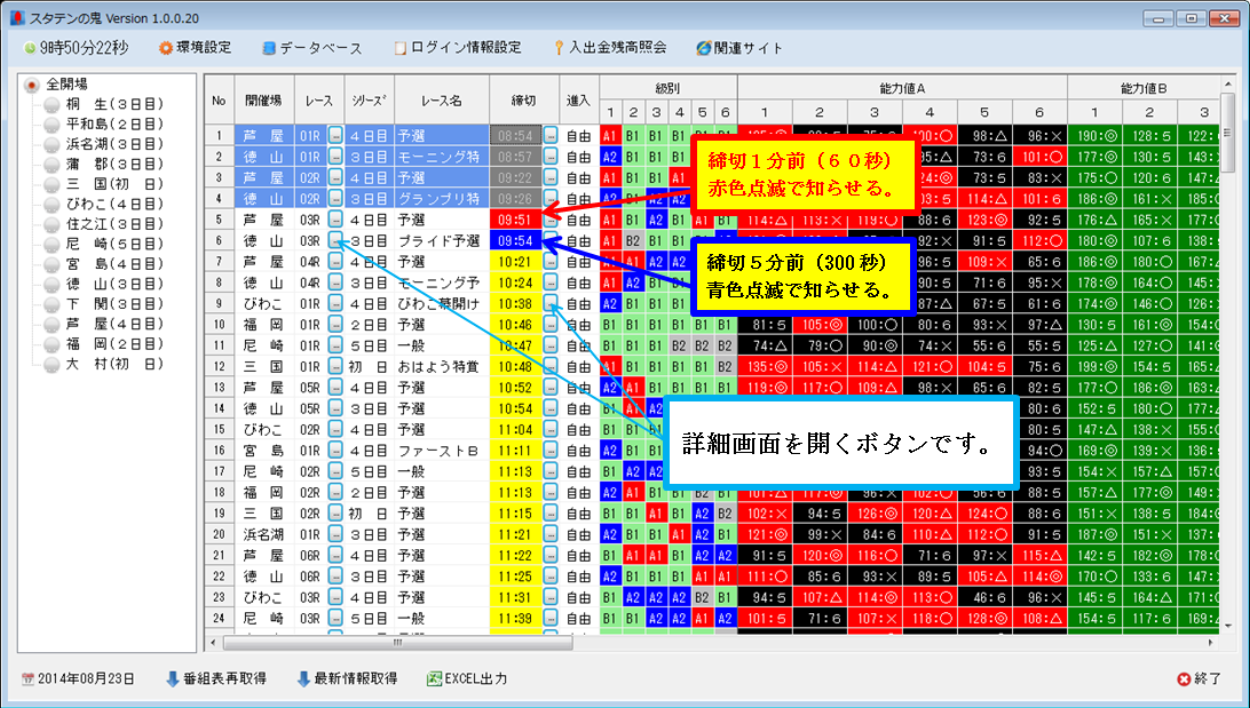The height and width of the screenshot is (708, 1250).
Task: Select the 下関(3日目) venue radio button
Action: pyautogui.click(x=52, y=304)
